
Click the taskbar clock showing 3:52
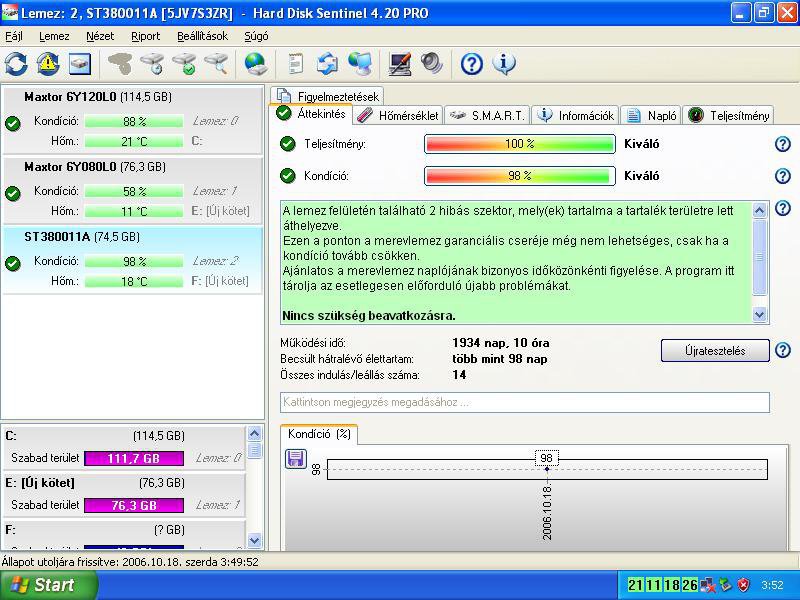tap(772, 585)
